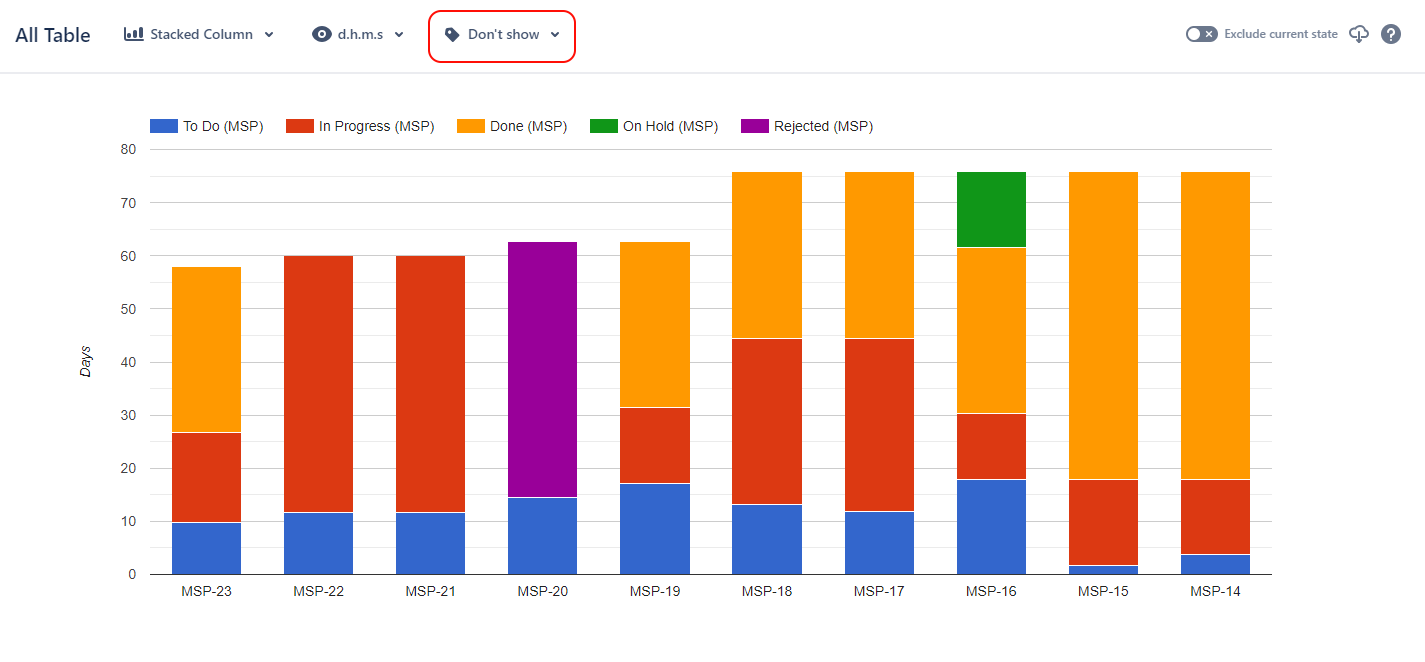
Task: Click the green On Hold segment of MSP-16
Action: click(x=991, y=207)
